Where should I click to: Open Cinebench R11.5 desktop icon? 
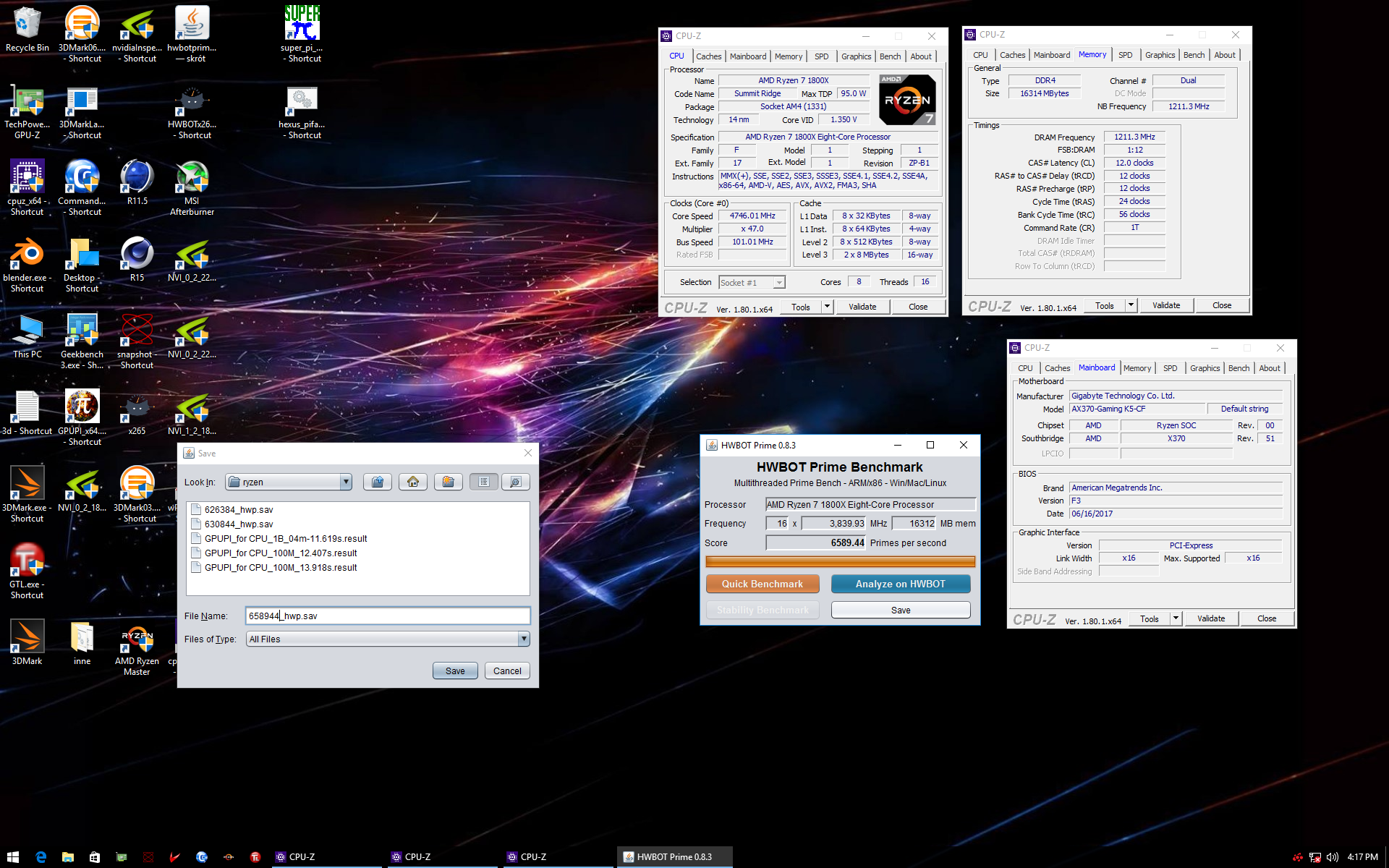point(137,182)
